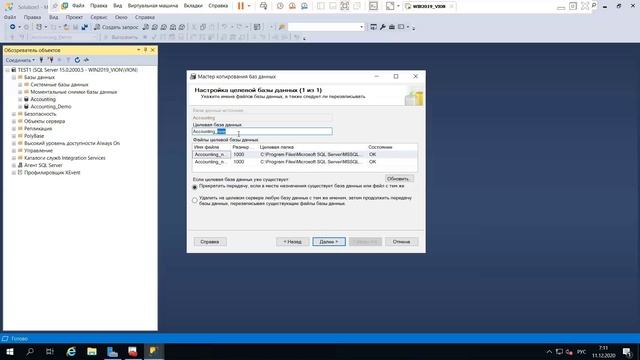The width and height of the screenshot is (640, 360).
Task: Click the destination database name field
Action: pyautogui.click(x=262, y=131)
